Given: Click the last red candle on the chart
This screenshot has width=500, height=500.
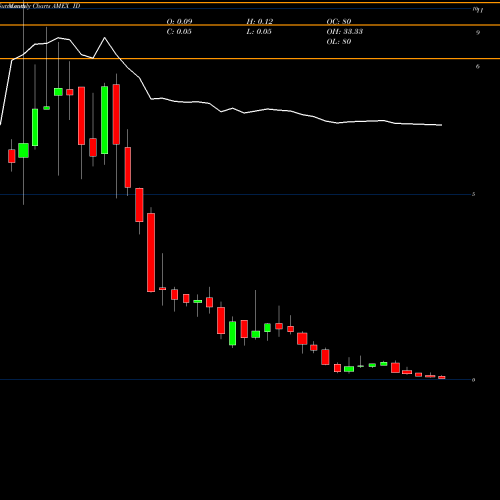Looking at the screenshot, I should pyautogui.click(x=442, y=377).
